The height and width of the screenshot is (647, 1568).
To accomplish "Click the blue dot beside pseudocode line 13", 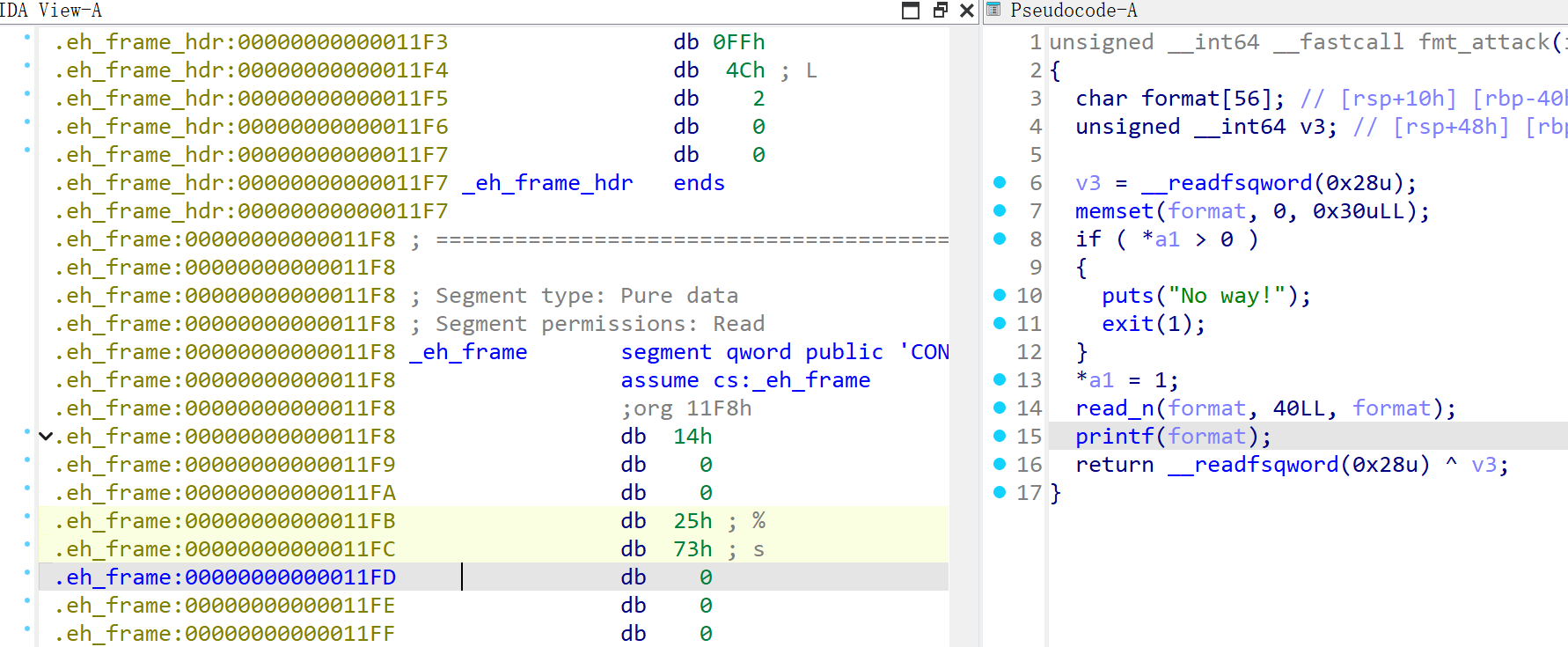I will (x=1000, y=379).
